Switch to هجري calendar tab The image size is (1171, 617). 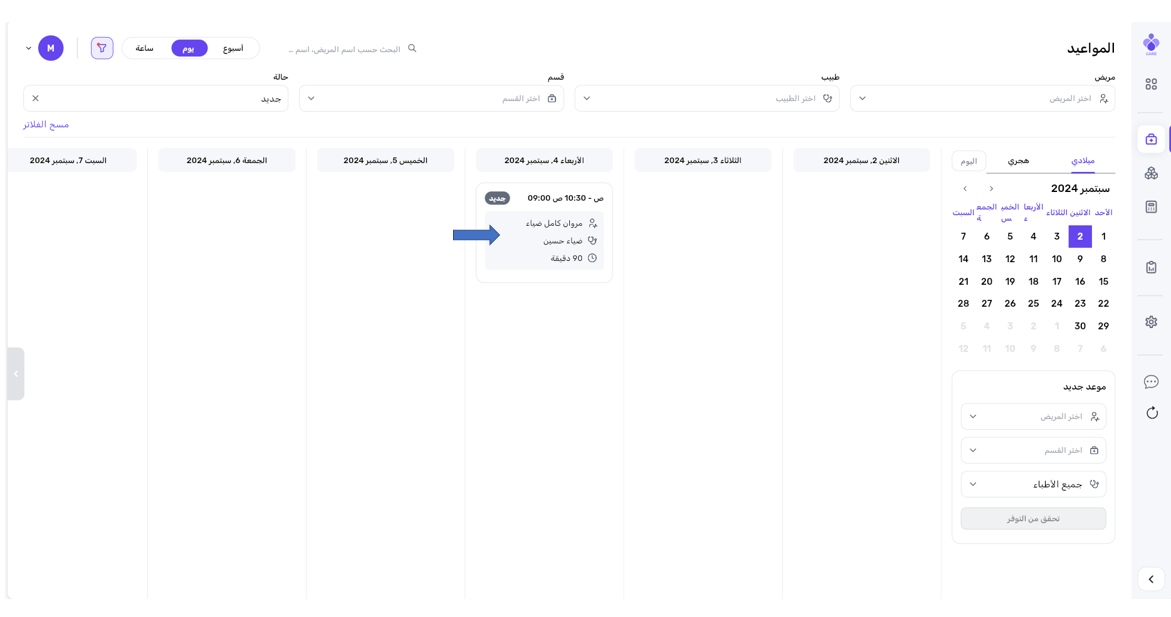coord(1018,161)
